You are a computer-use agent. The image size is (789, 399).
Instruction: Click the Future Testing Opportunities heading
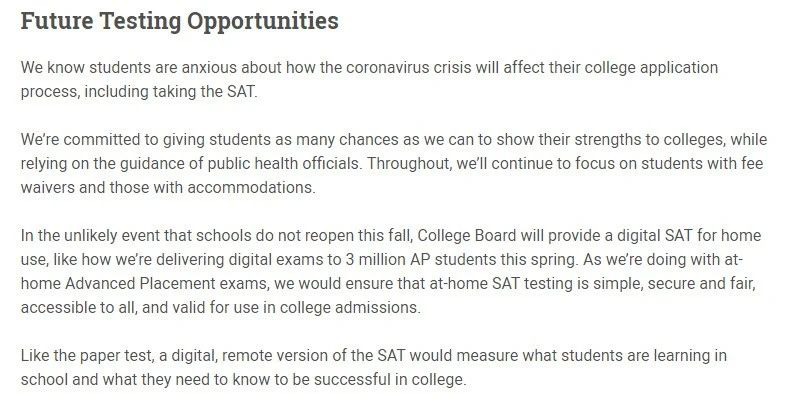[180, 22]
